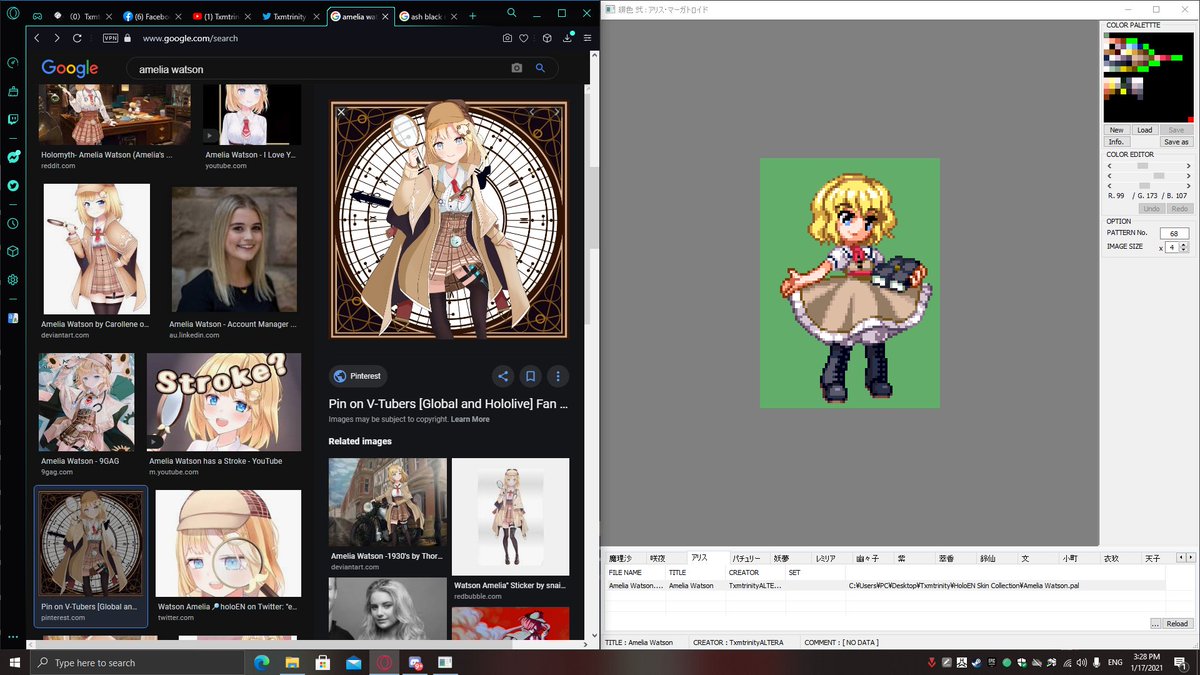1200x675 pixels.
Task: Pick the red swatch at palette corner
Action: [x=1190, y=119]
